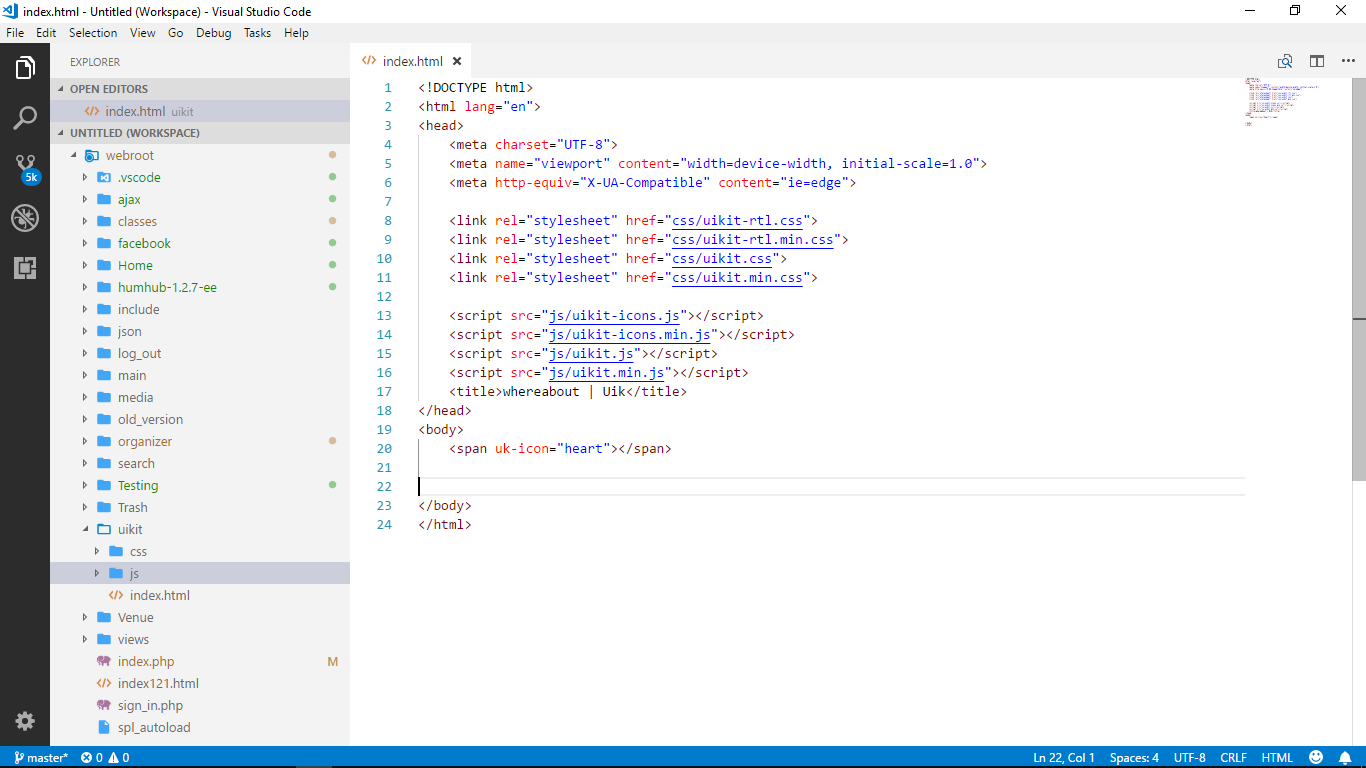Screen dimensions: 1366x768
Task: Collapse the uikit folder
Action: 85,529
